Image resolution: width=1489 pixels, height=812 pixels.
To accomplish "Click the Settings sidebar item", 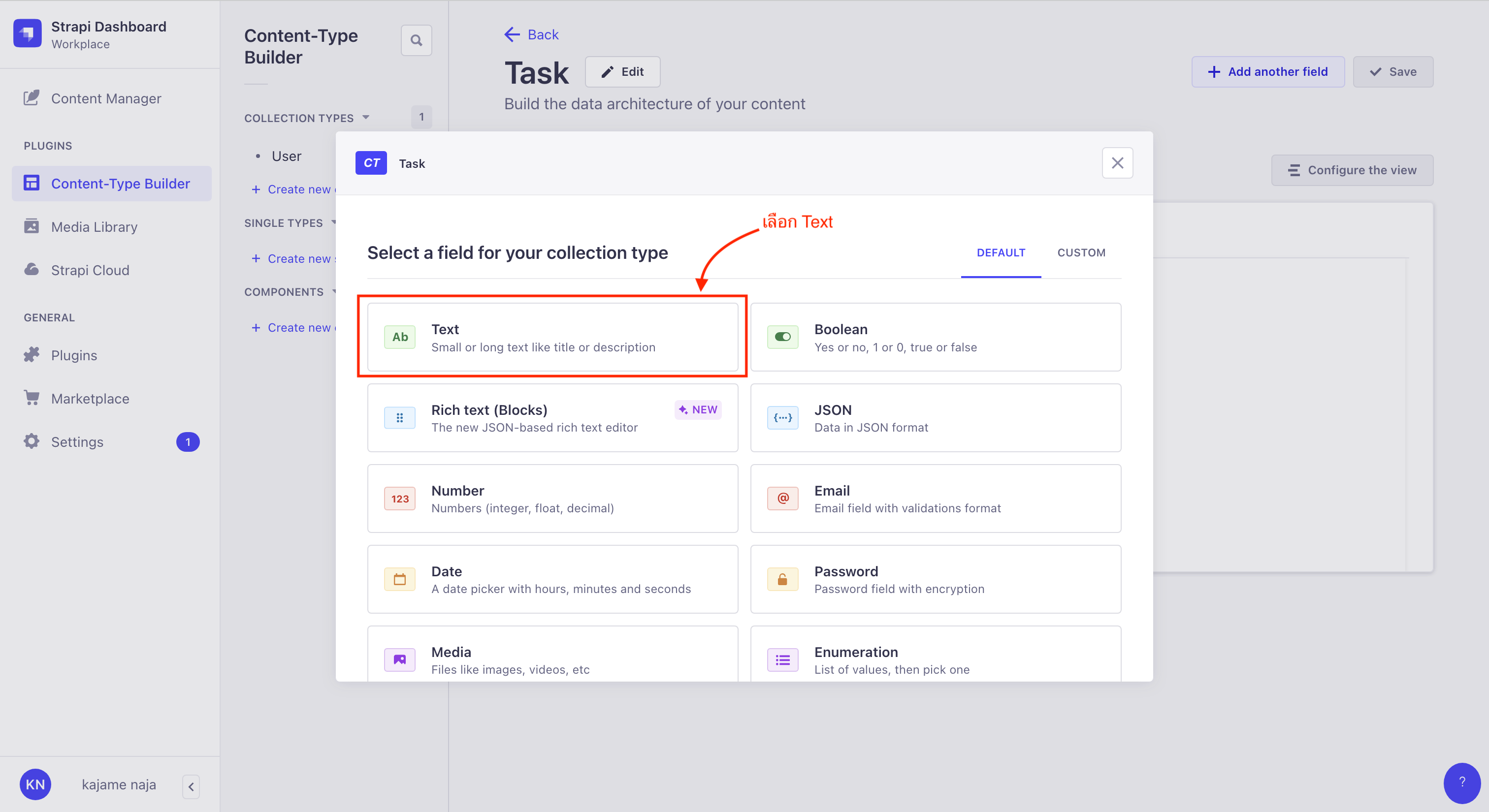I will pyautogui.click(x=78, y=441).
